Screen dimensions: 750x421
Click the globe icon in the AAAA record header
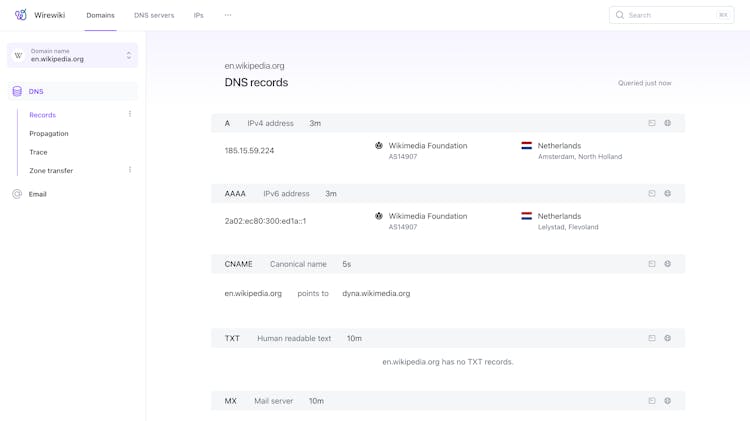668,194
